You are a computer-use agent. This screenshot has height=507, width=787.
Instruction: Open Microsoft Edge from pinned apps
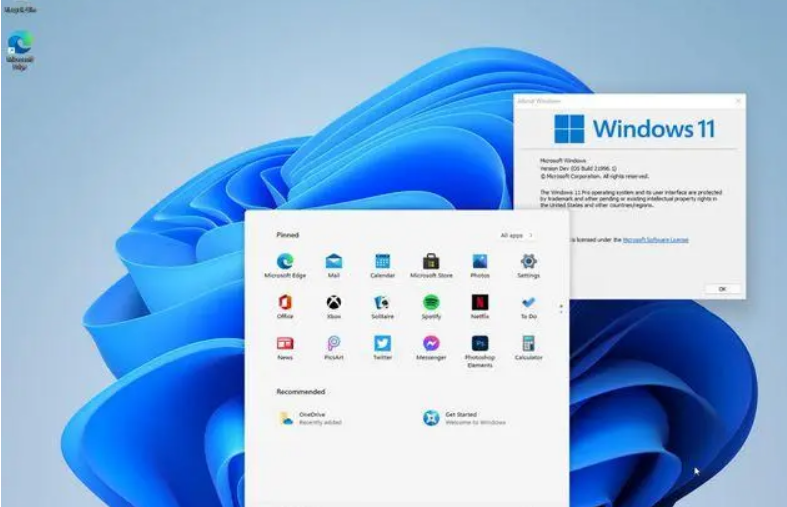click(285, 262)
